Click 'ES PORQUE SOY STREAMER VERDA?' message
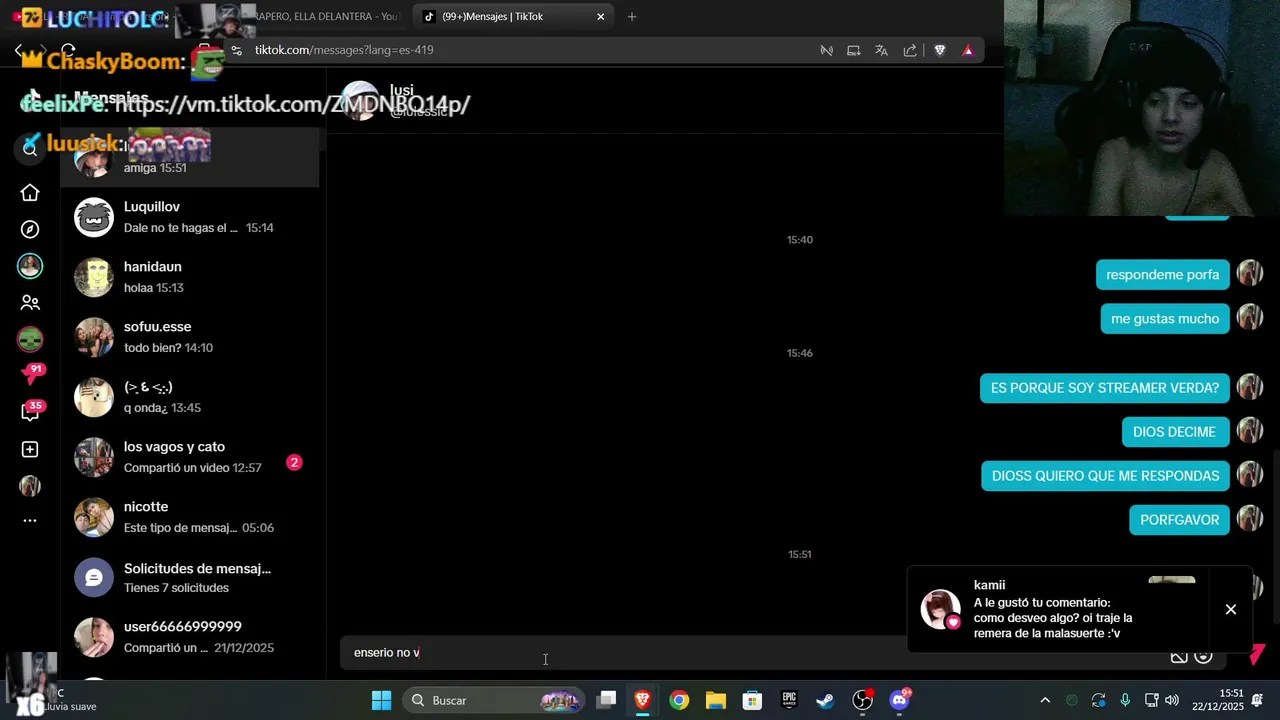Image resolution: width=1280 pixels, height=720 pixels. click(1105, 388)
